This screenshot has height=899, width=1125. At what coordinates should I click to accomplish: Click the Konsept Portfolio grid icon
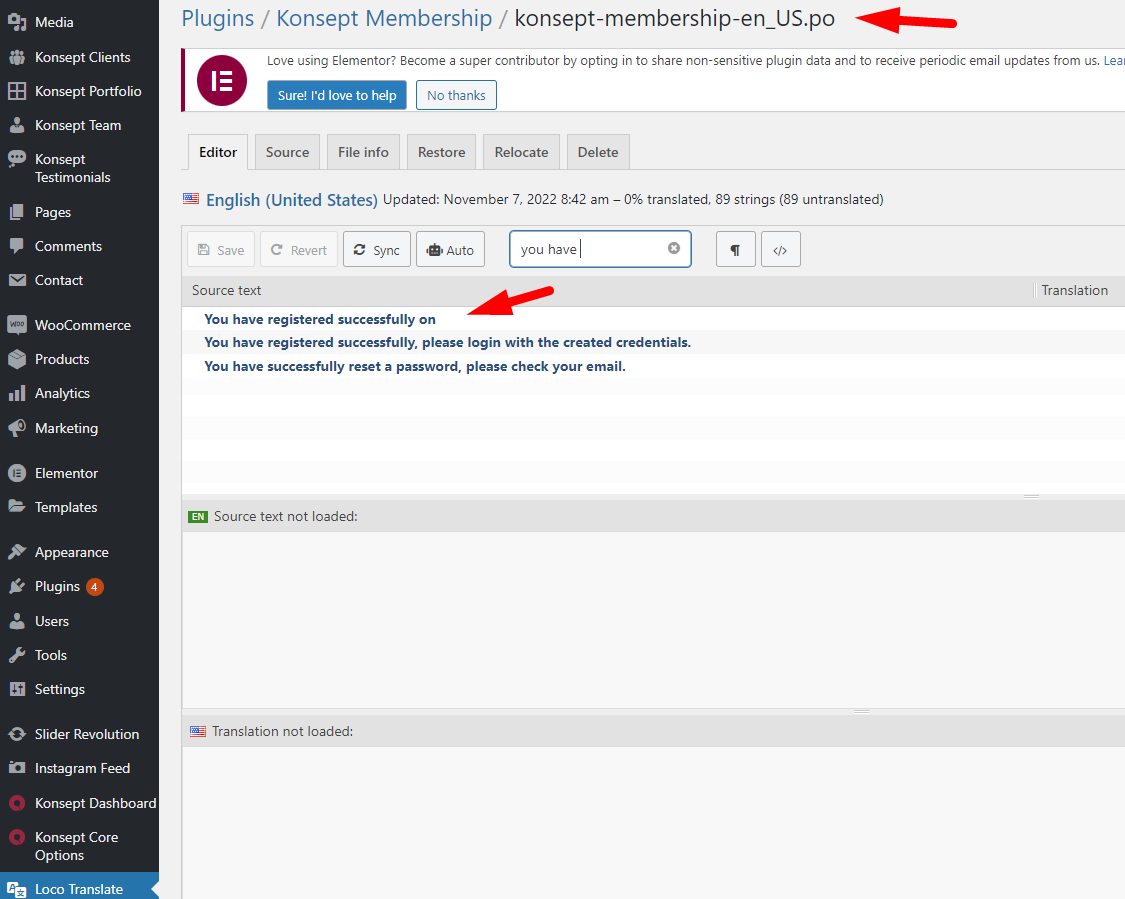[x=17, y=91]
